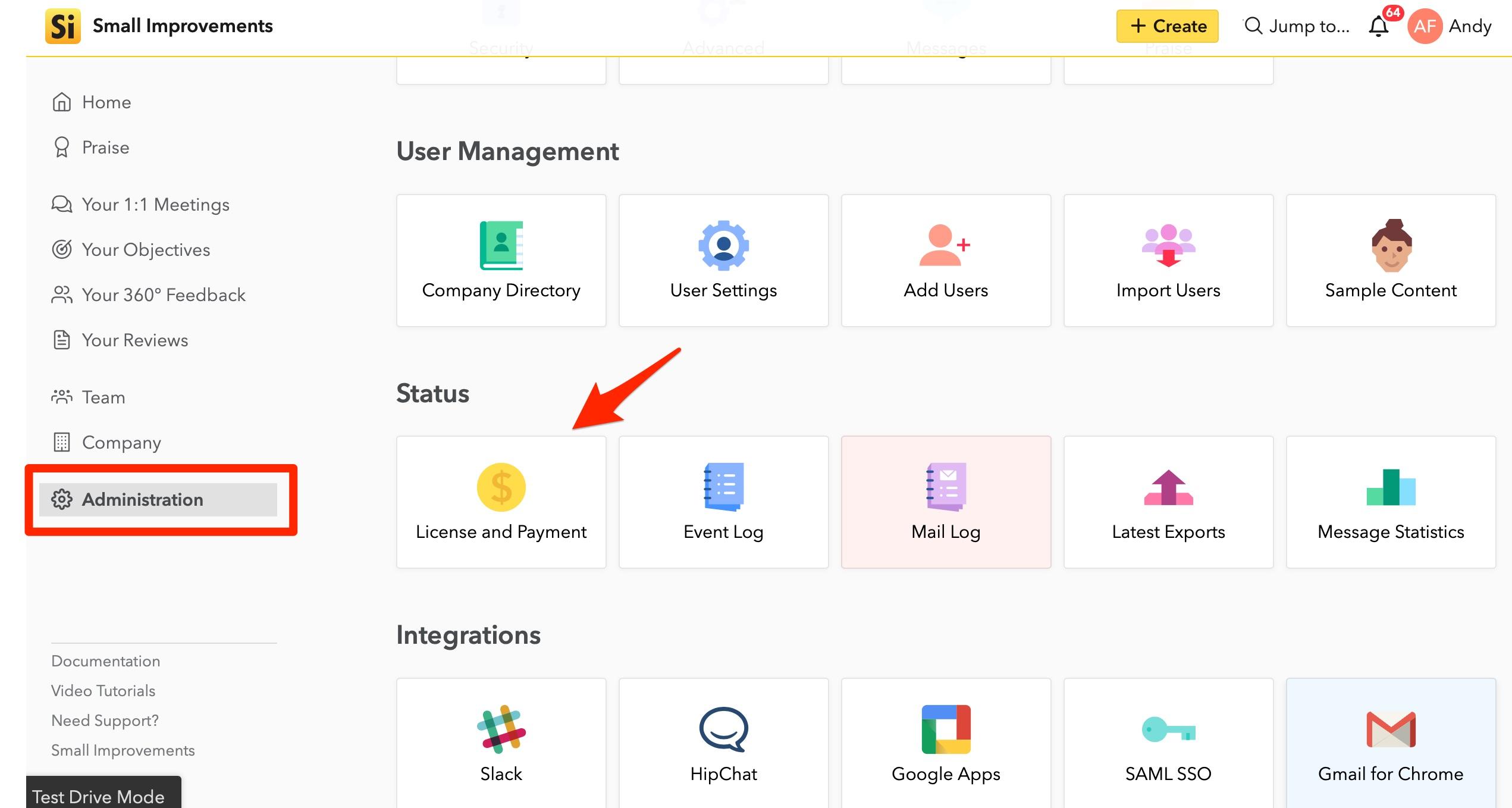This screenshot has height=808, width=1512.
Task: Open Your Objectives in sidebar
Action: [131, 250]
